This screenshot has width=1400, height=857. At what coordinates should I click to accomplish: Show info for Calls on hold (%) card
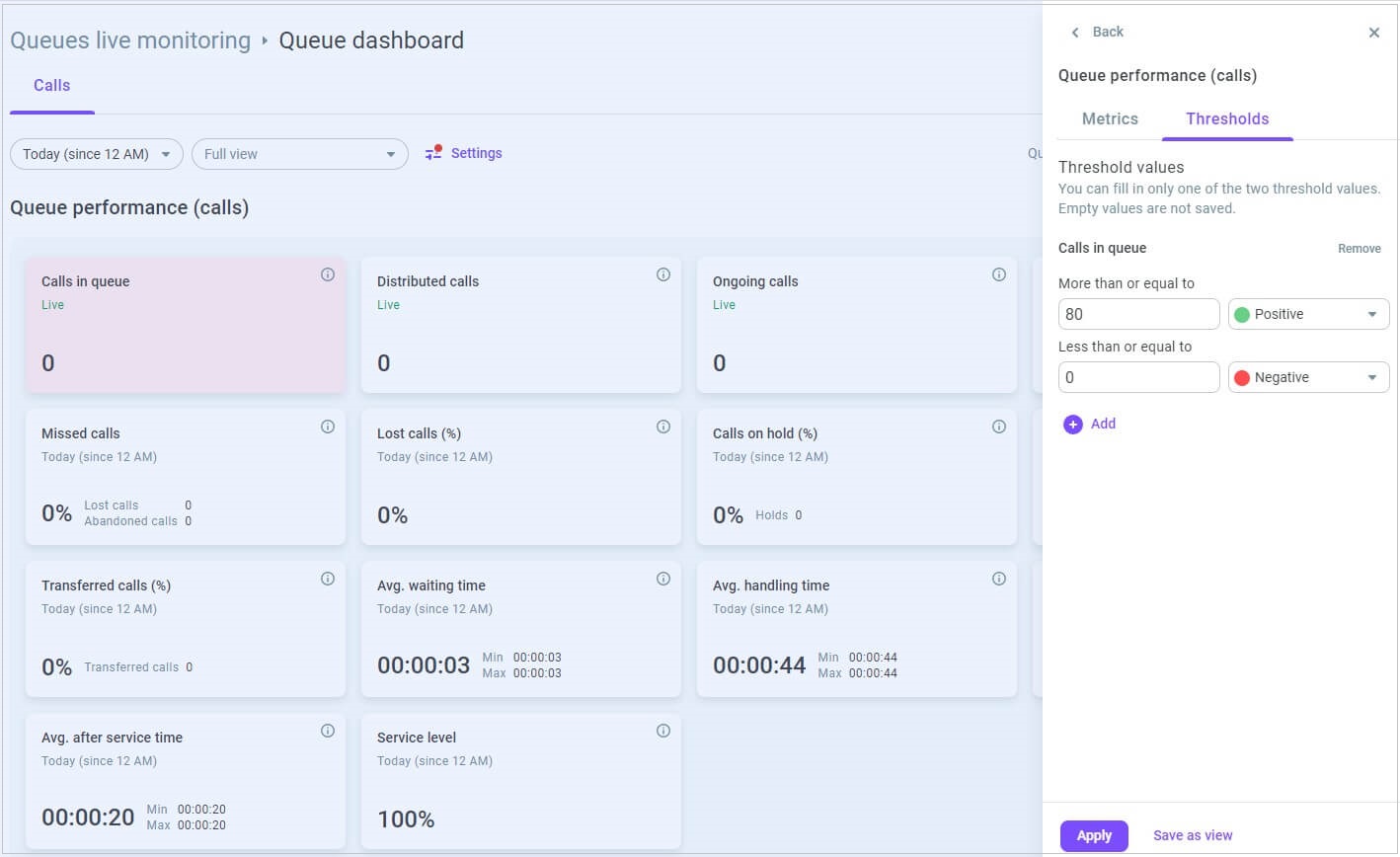click(999, 427)
